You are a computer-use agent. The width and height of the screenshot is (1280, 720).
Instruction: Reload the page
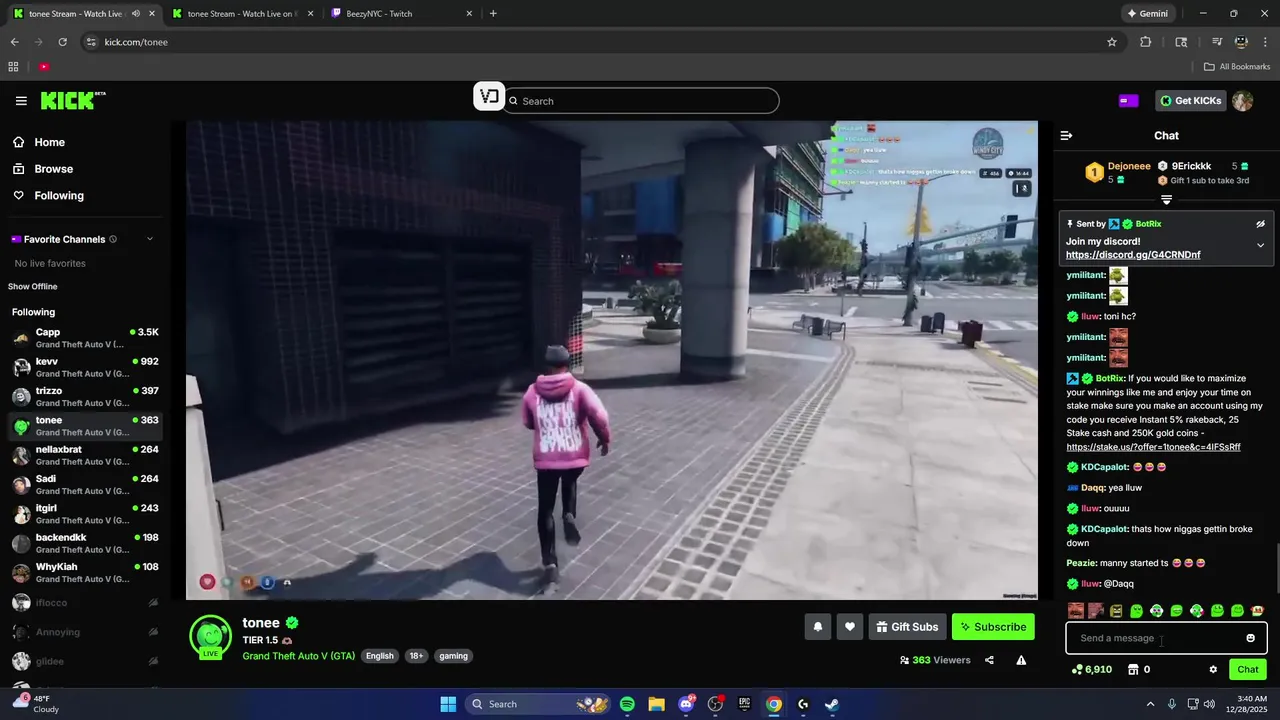coord(62,42)
